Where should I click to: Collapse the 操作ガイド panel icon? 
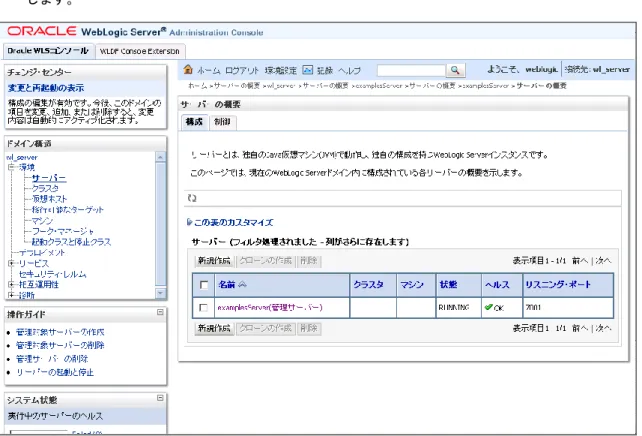coord(160,312)
